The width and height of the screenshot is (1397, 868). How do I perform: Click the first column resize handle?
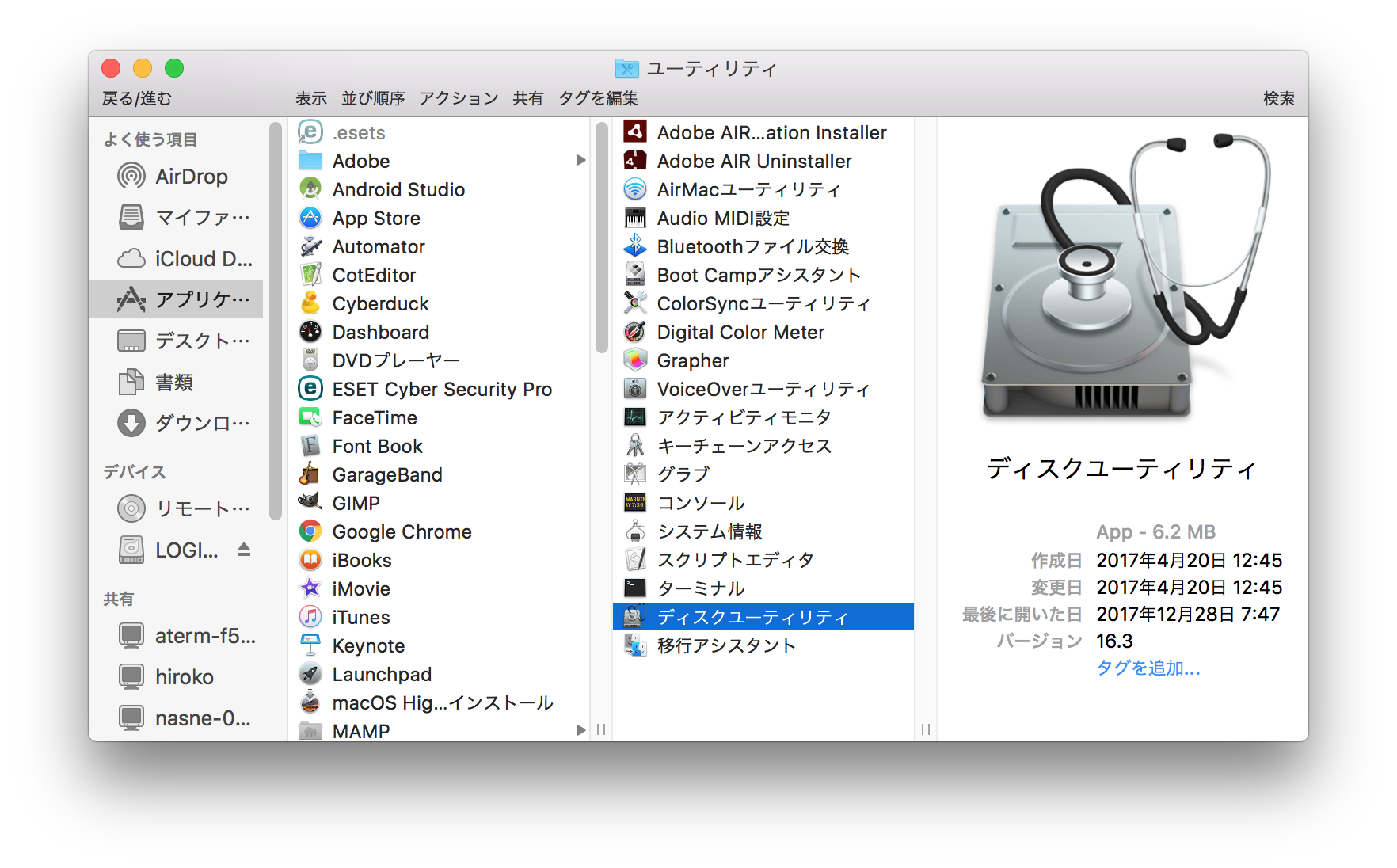[x=601, y=729]
